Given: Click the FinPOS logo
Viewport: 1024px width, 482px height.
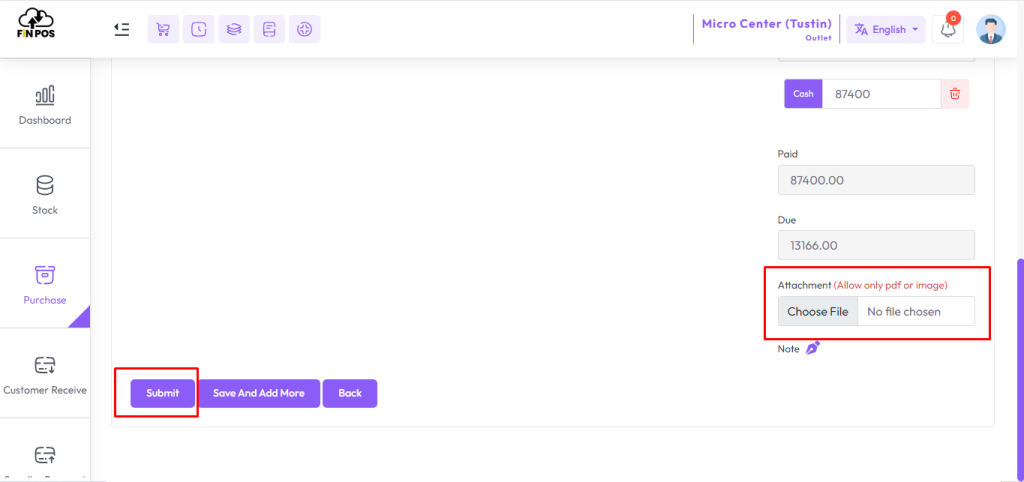Looking at the screenshot, I should click(37, 24).
